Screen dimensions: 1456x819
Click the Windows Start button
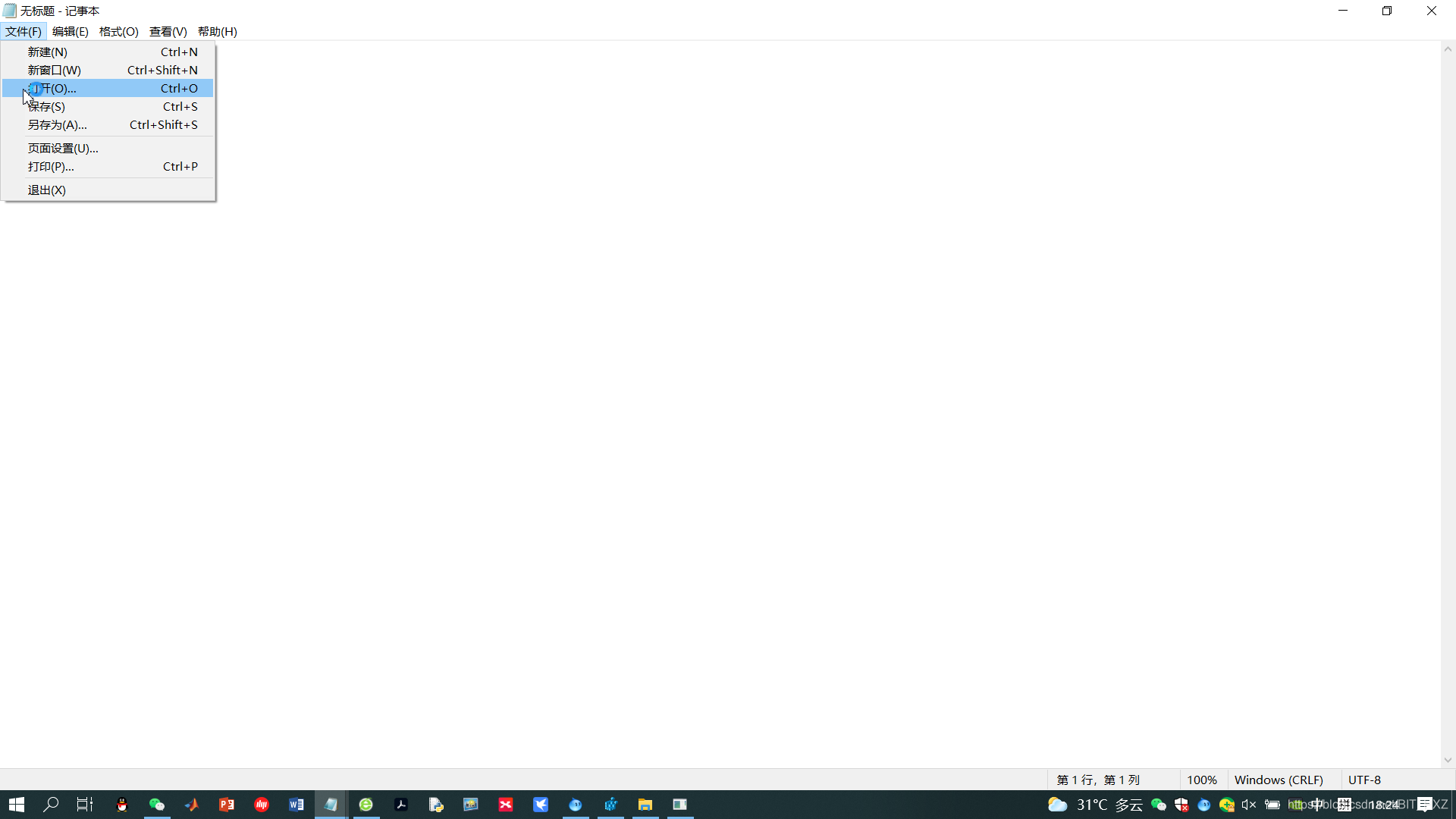click(x=17, y=805)
